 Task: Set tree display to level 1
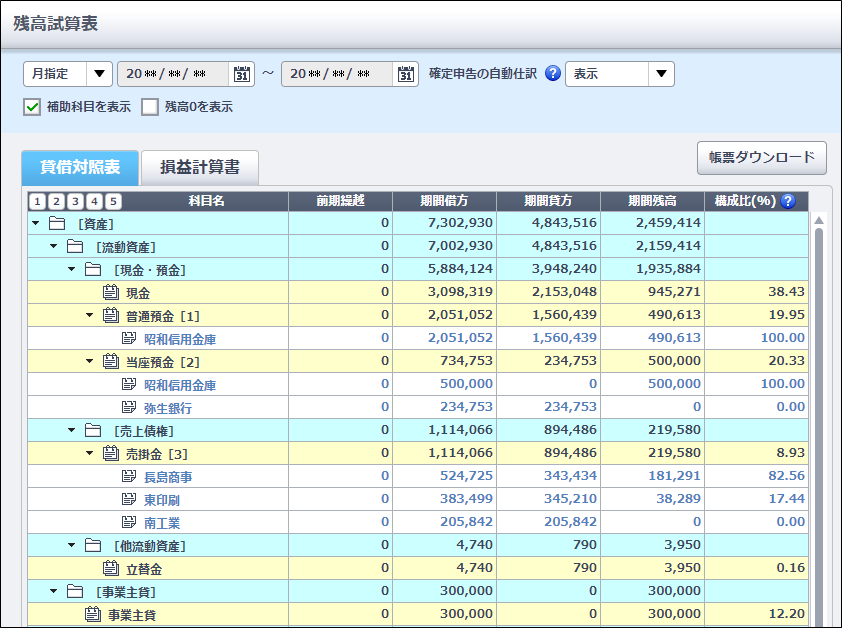pyautogui.click(x=38, y=201)
